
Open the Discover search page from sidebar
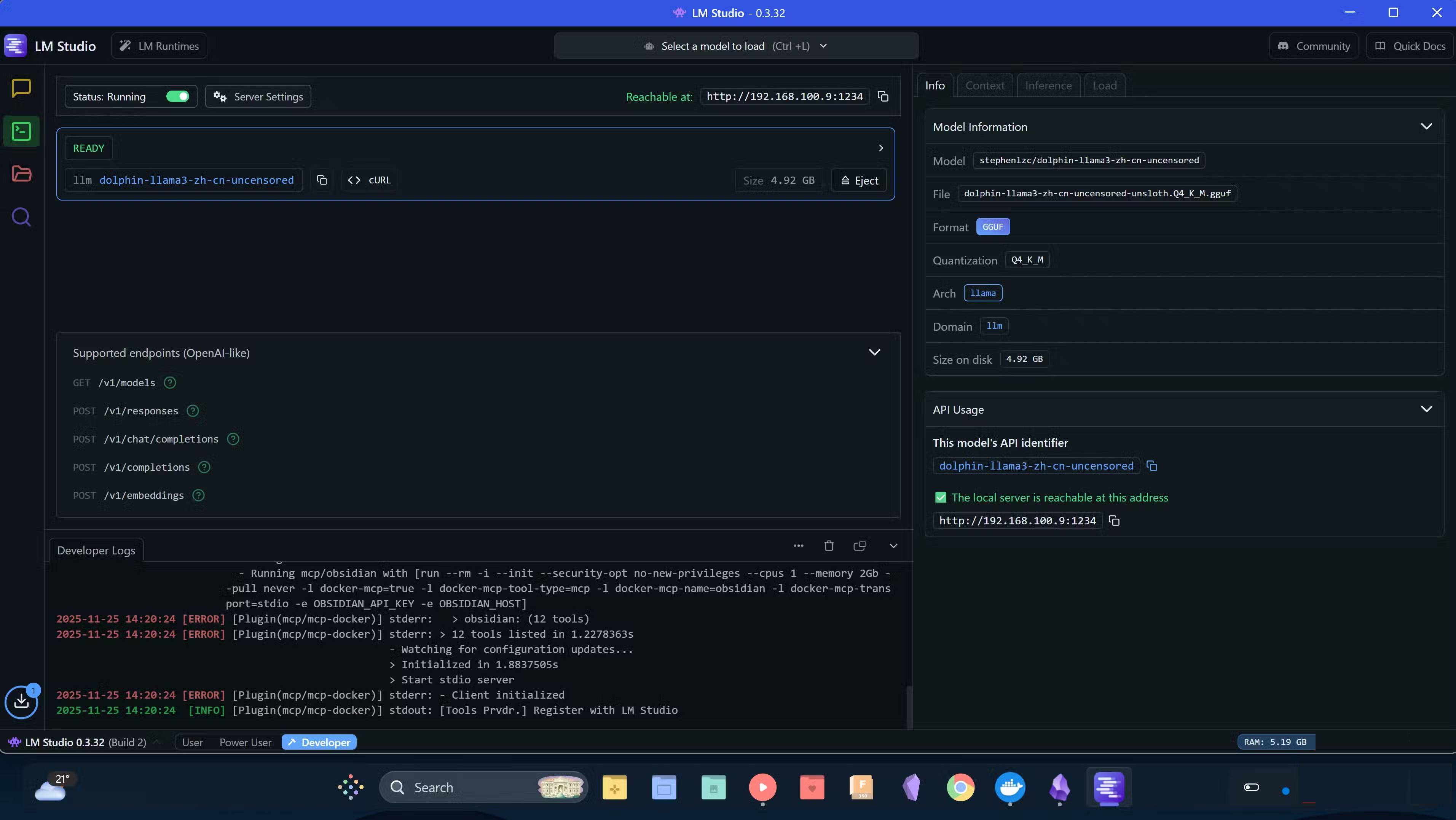21,217
